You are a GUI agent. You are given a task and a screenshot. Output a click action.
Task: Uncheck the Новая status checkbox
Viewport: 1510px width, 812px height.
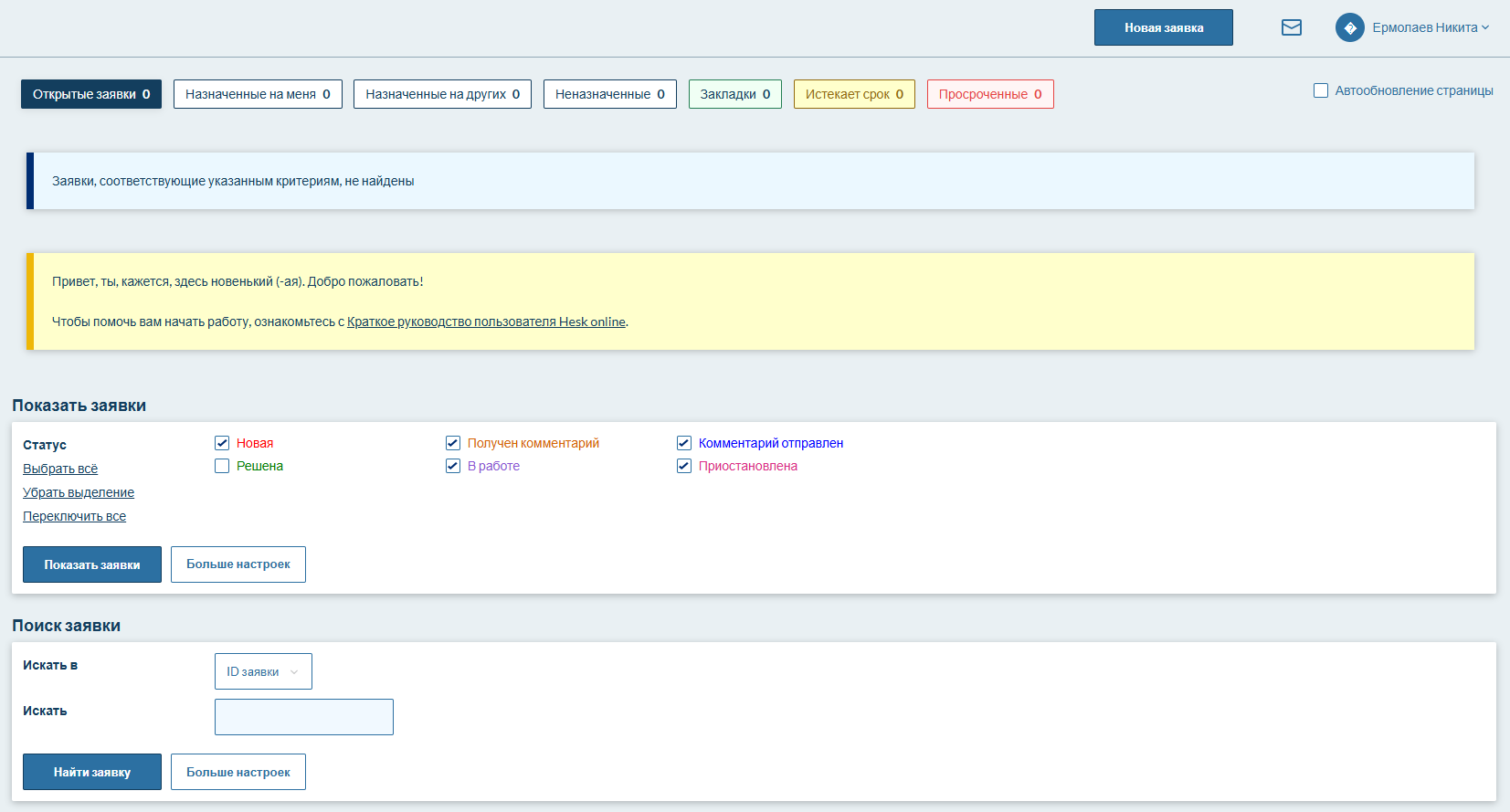[222, 443]
